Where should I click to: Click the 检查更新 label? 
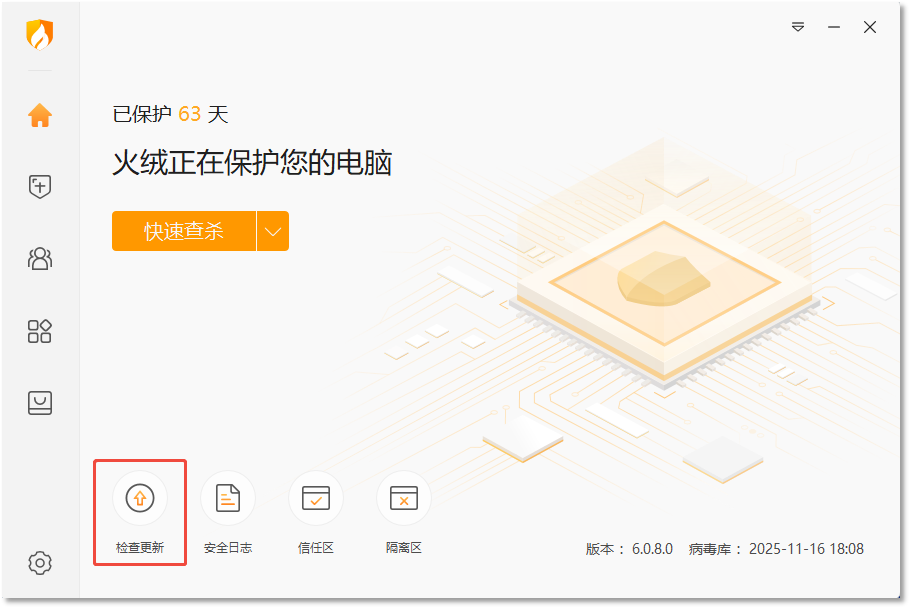[x=140, y=547]
